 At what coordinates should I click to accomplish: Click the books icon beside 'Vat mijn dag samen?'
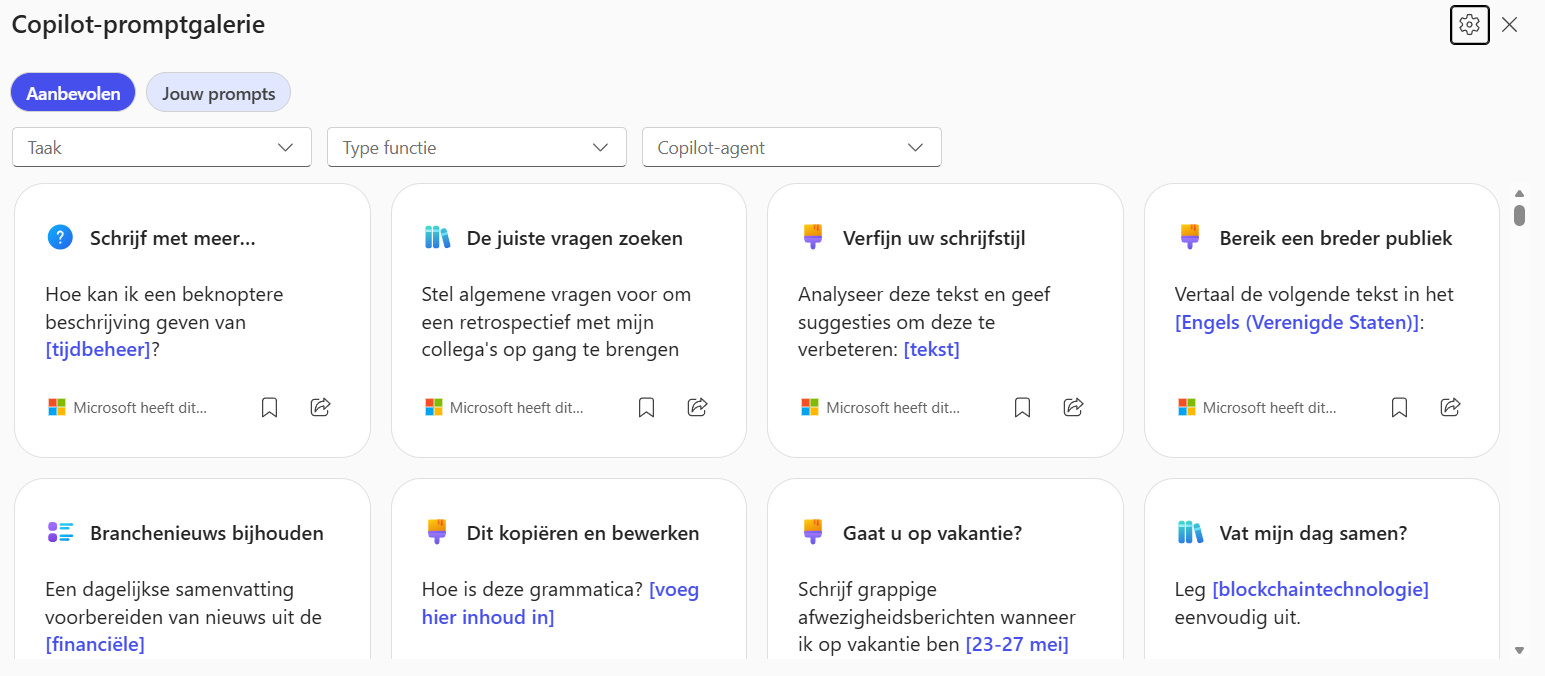pyautogui.click(x=1189, y=533)
